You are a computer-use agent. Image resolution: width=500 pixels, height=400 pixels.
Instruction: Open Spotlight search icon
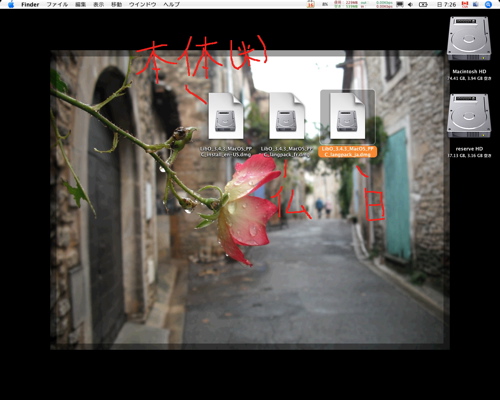[488, 4]
